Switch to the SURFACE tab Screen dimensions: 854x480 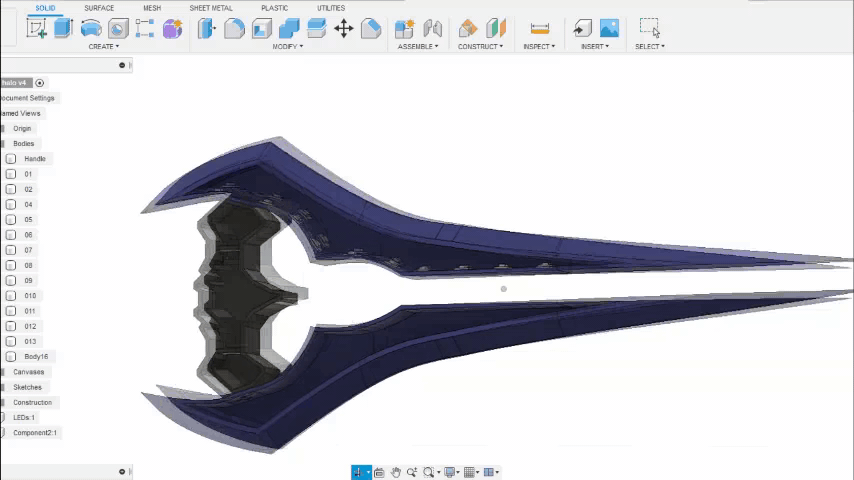(x=99, y=8)
